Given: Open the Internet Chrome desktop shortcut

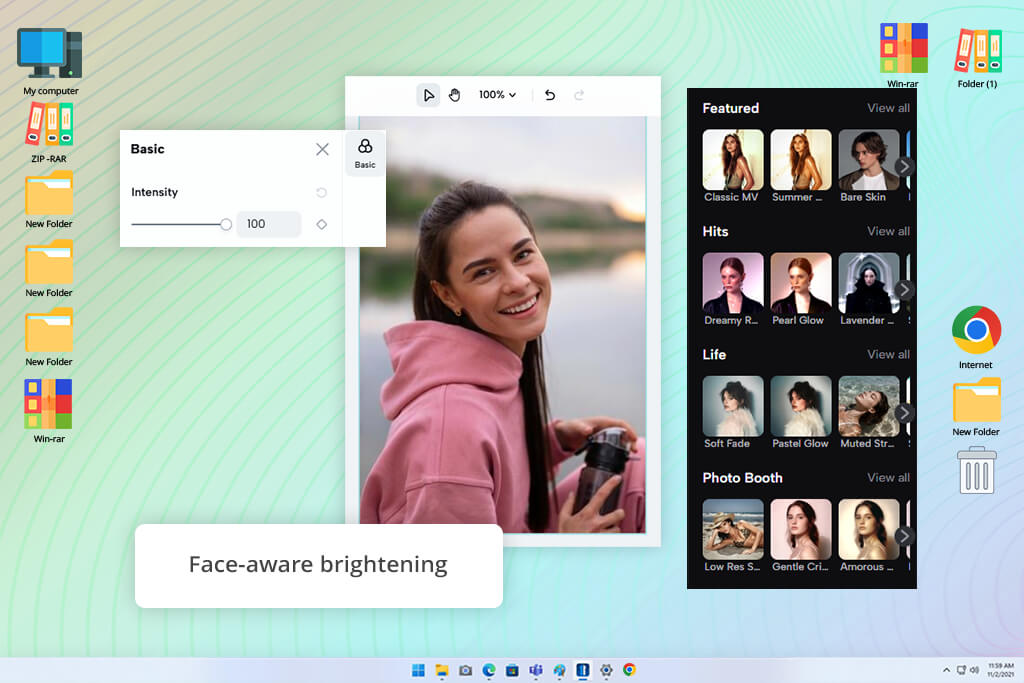Looking at the screenshot, I should tap(976, 337).
